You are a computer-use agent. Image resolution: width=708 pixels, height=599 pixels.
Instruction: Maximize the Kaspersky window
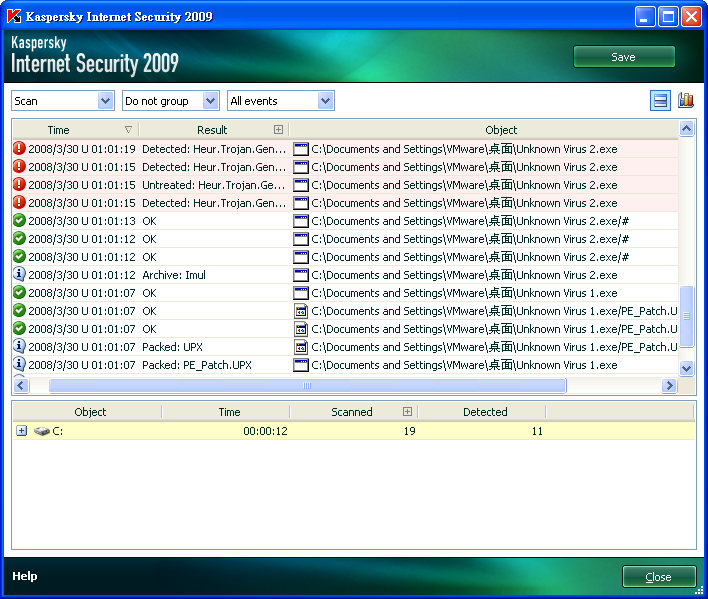pyautogui.click(x=668, y=17)
